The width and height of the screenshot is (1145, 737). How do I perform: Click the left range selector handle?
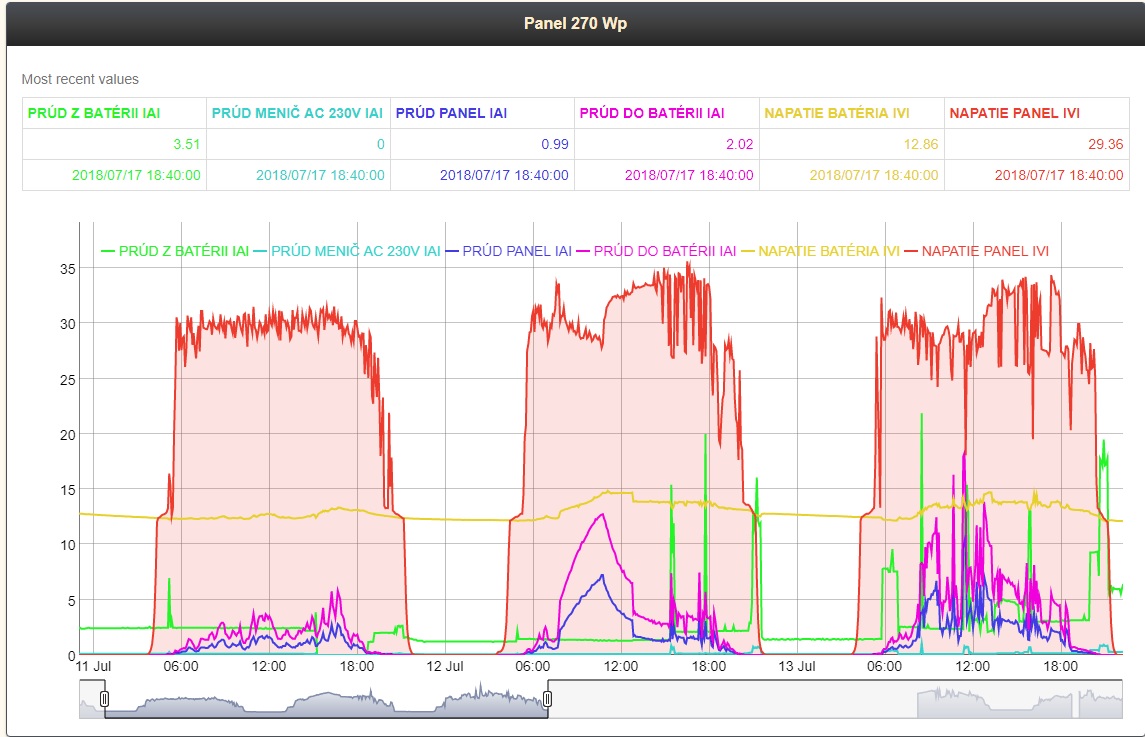104,699
